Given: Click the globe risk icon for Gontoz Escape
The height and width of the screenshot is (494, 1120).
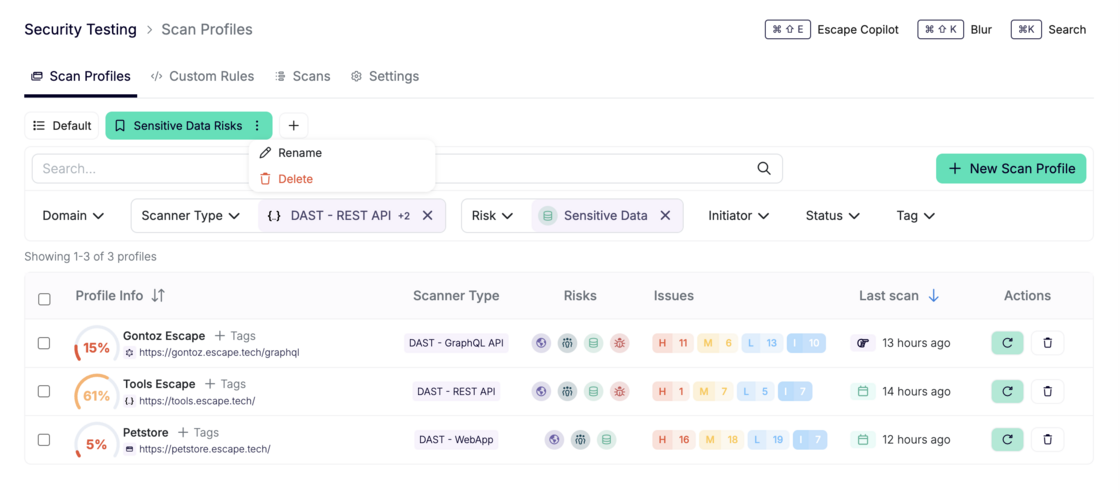Looking at the screenshot, I should pos(541,343).
